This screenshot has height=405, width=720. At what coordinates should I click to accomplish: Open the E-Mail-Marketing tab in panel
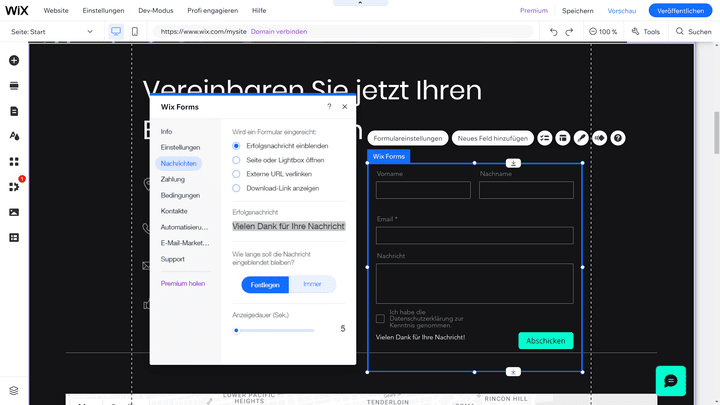click(185, 243)
